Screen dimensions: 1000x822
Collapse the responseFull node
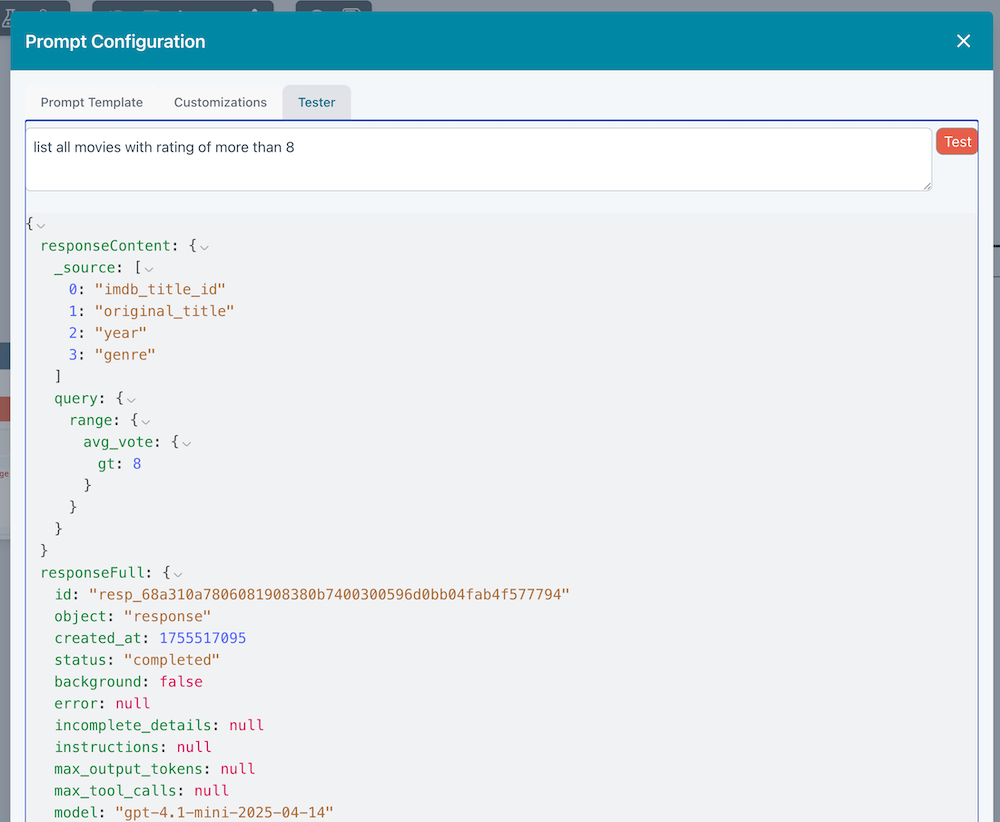click(x=179, y=574)
